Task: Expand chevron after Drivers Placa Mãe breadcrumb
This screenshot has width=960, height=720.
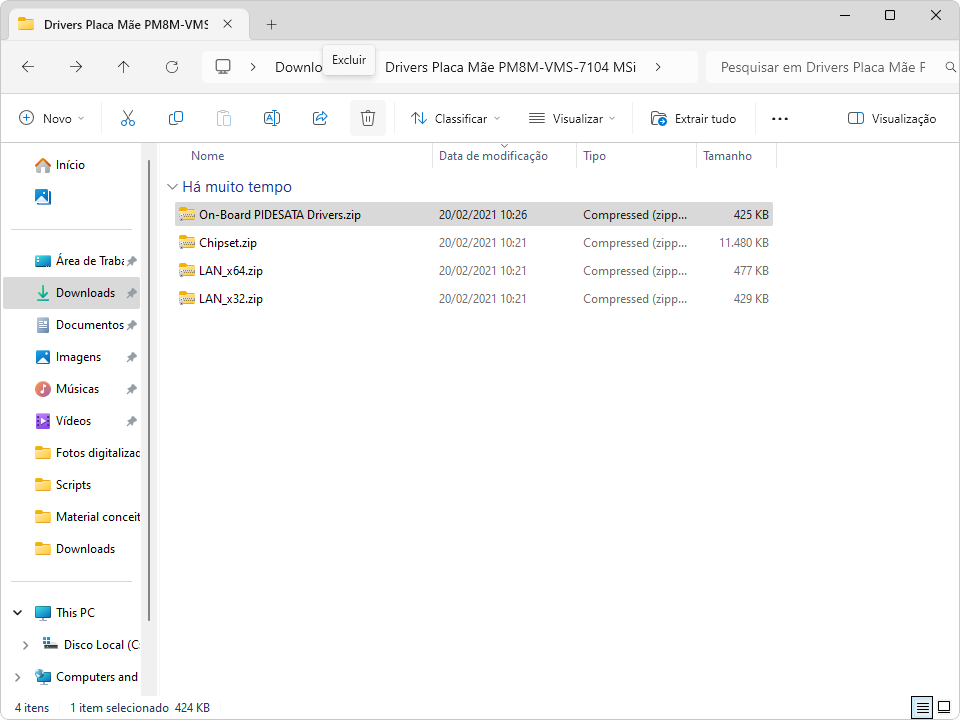Action: (x=658, y=67)
